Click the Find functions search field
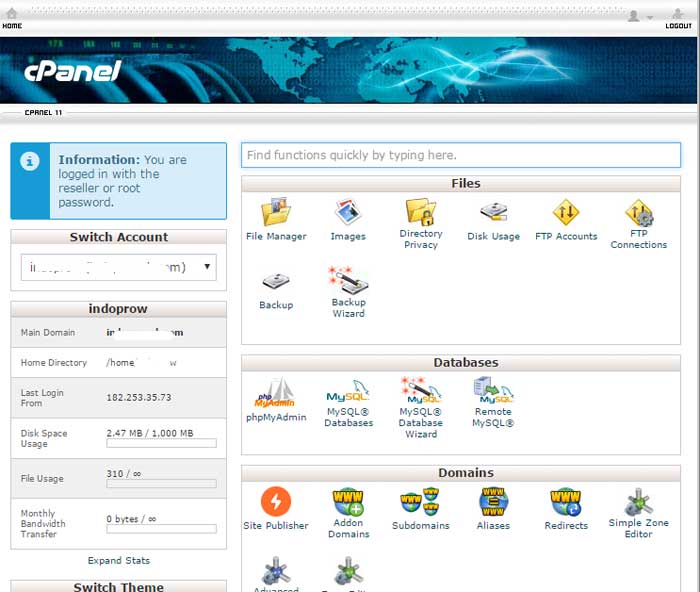This screenshot has width=700, height=592. click(461, 155)
